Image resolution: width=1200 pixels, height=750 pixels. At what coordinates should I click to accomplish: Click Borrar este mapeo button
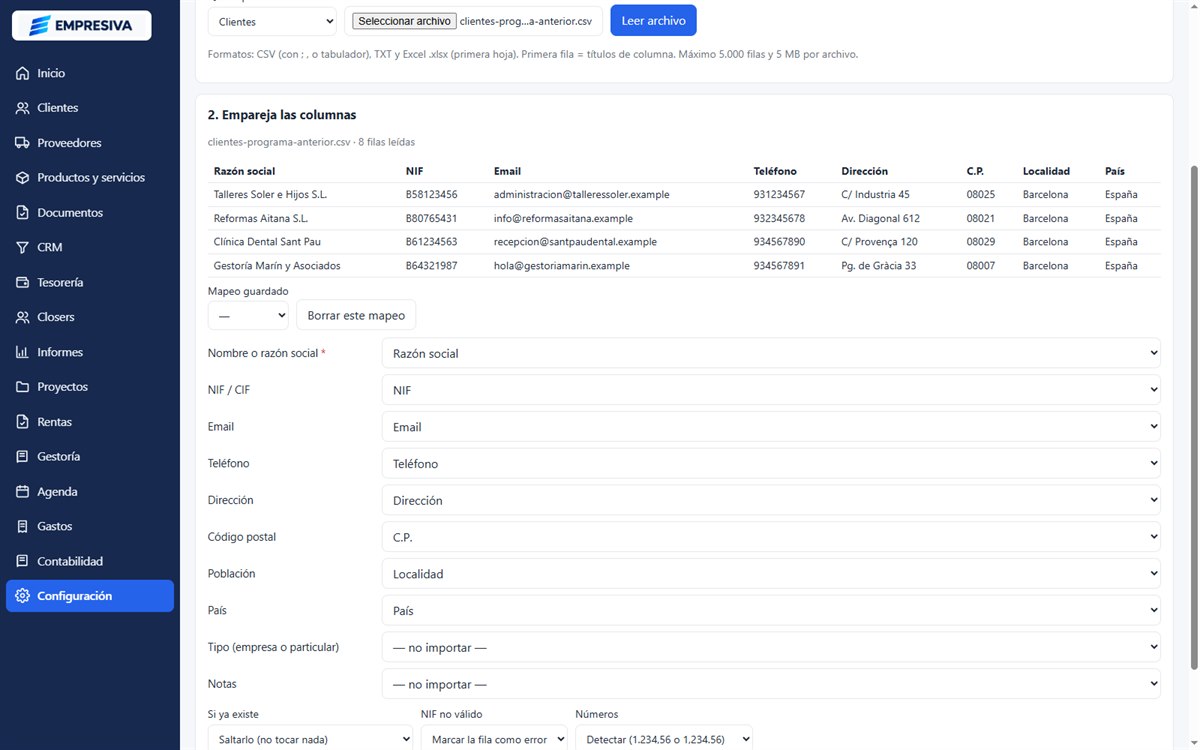point(356,315)
